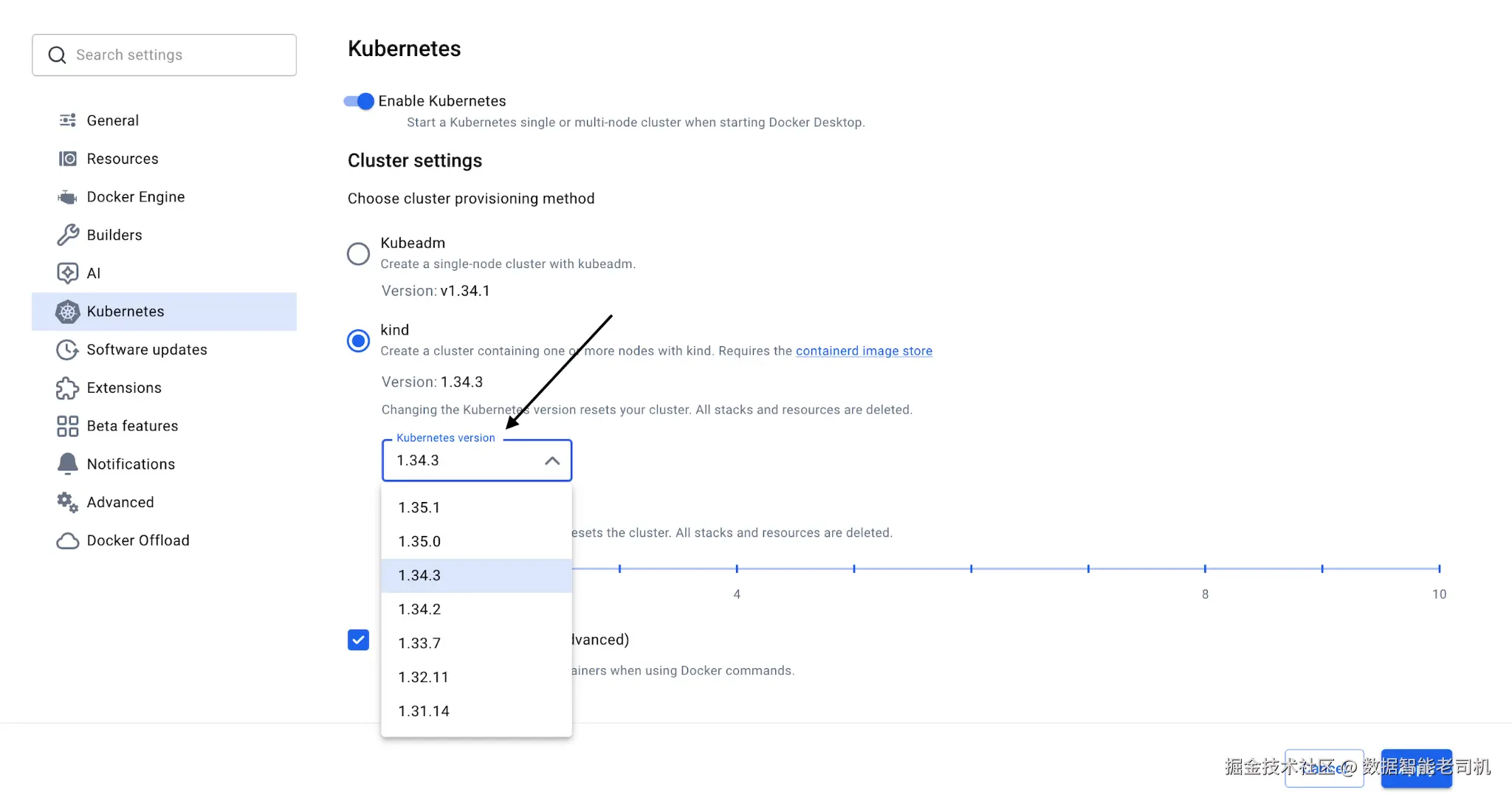Click the solid blue Apply button
The image size is (1512, 798).
pos(1416,768)
